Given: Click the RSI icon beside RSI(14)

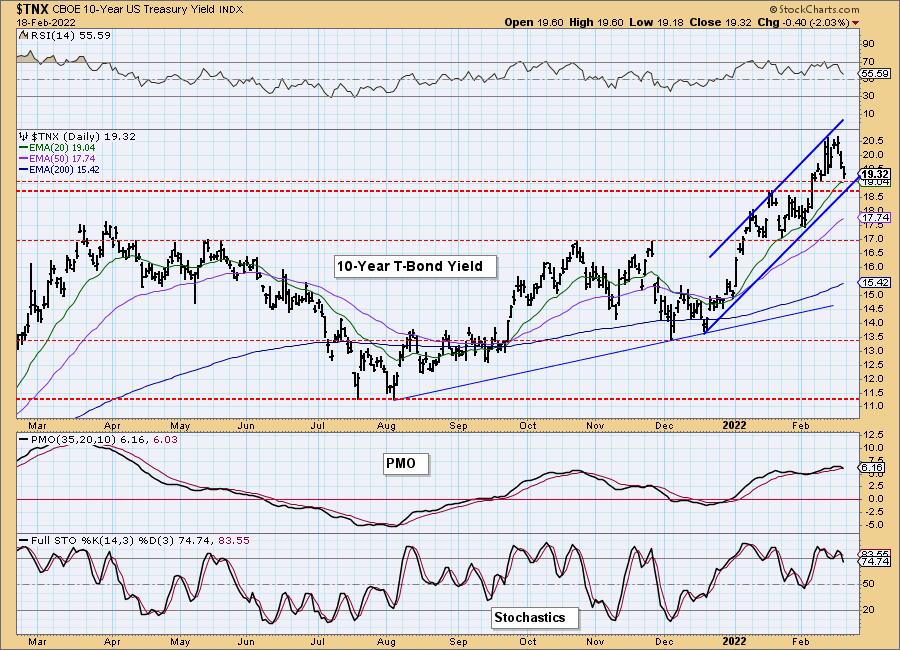Looking at the screenshot, I should coord(23,36).
